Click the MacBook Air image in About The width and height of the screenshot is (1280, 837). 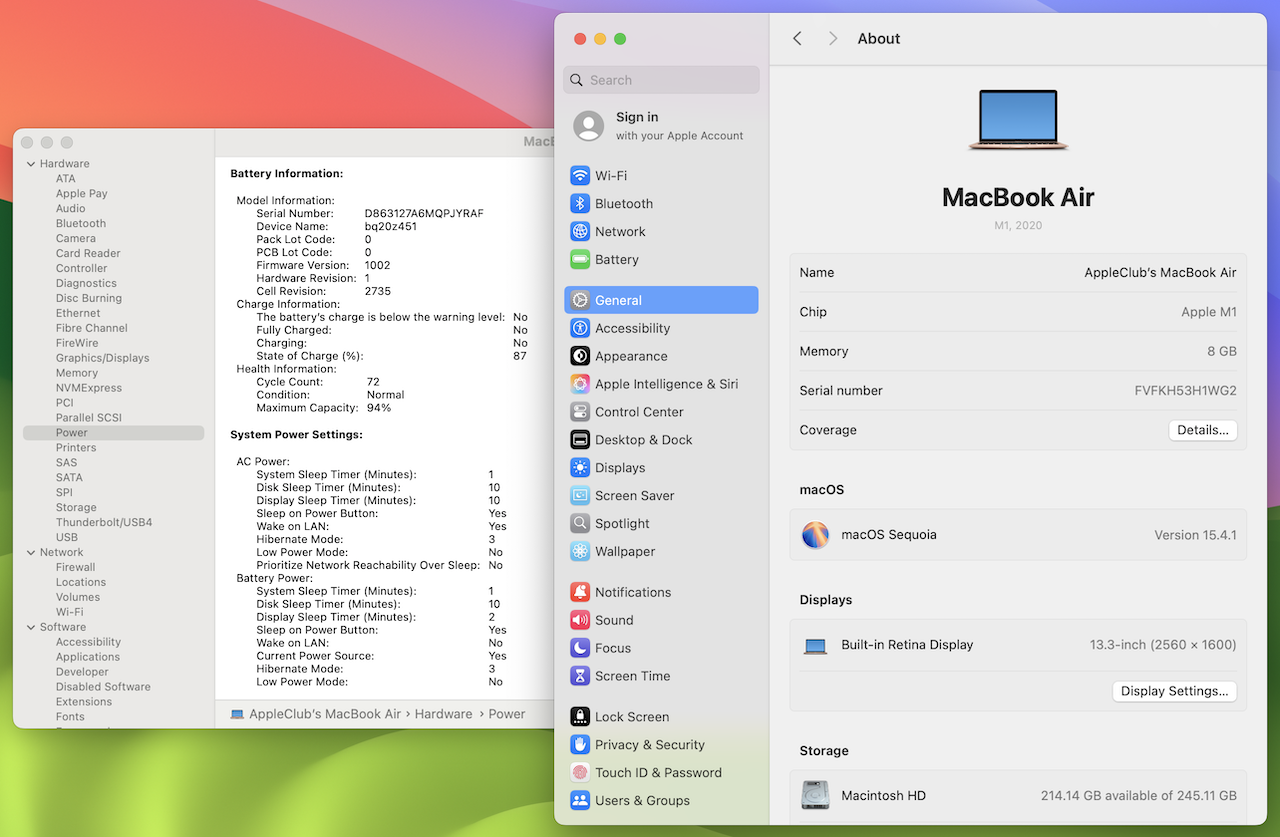tap(1018, 120)
